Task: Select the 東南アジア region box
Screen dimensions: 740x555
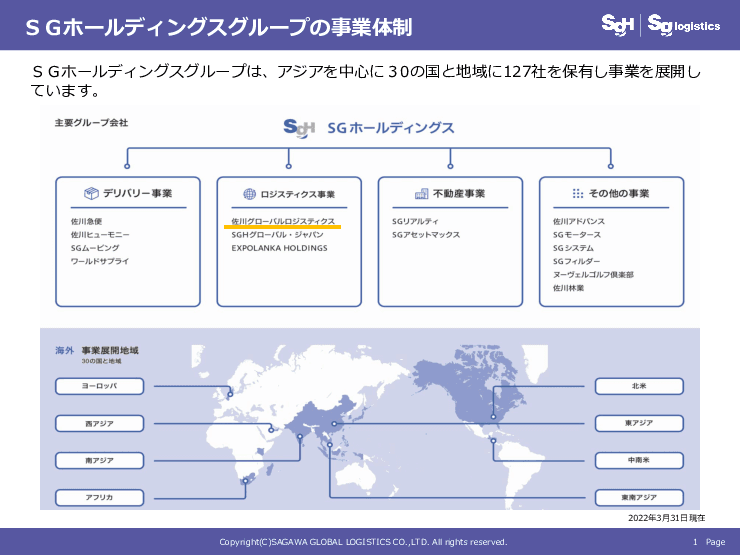Action: tap(639, 497)
